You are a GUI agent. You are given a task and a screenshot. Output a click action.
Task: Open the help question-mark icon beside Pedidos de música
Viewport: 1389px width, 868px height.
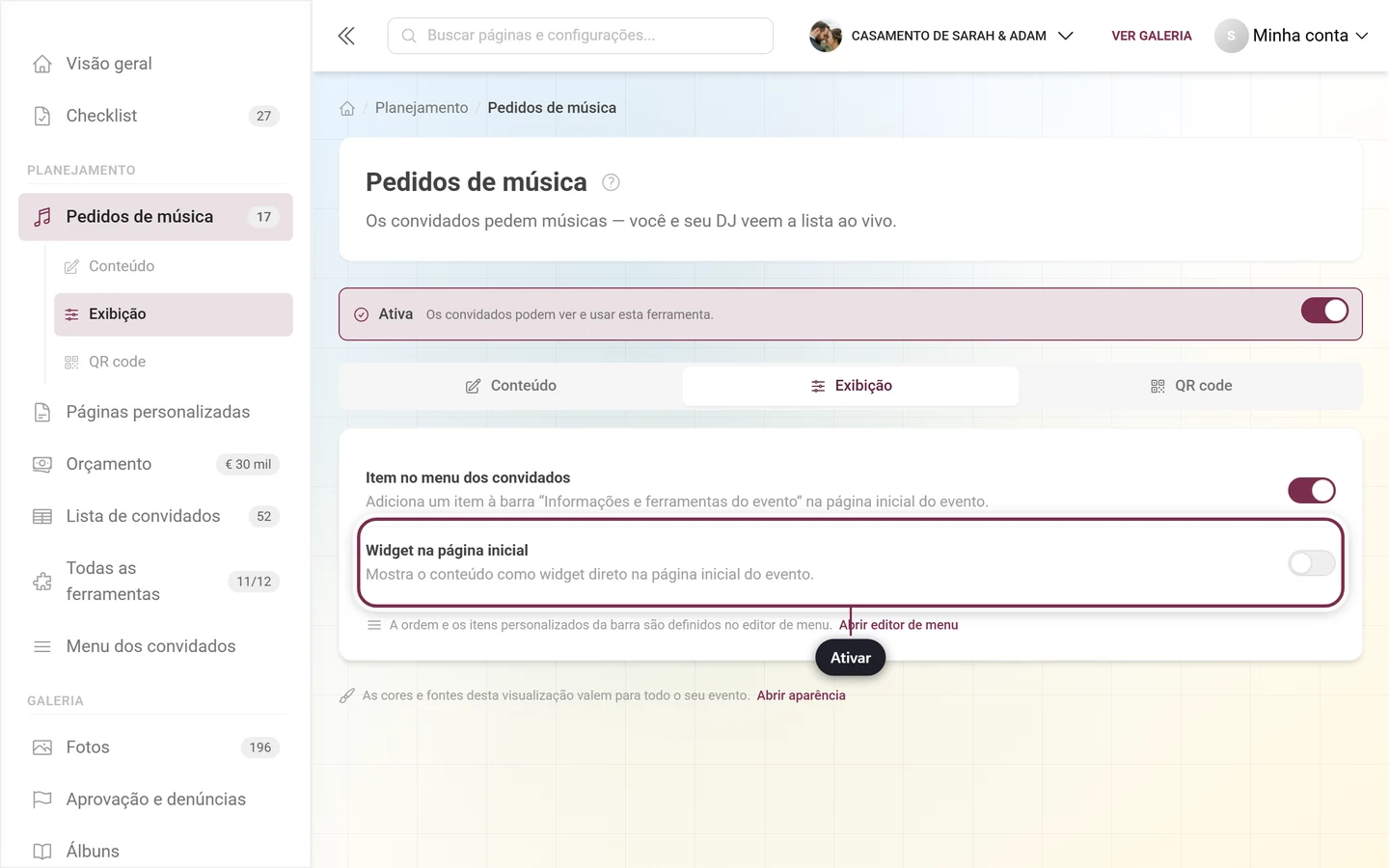[611, 182]
